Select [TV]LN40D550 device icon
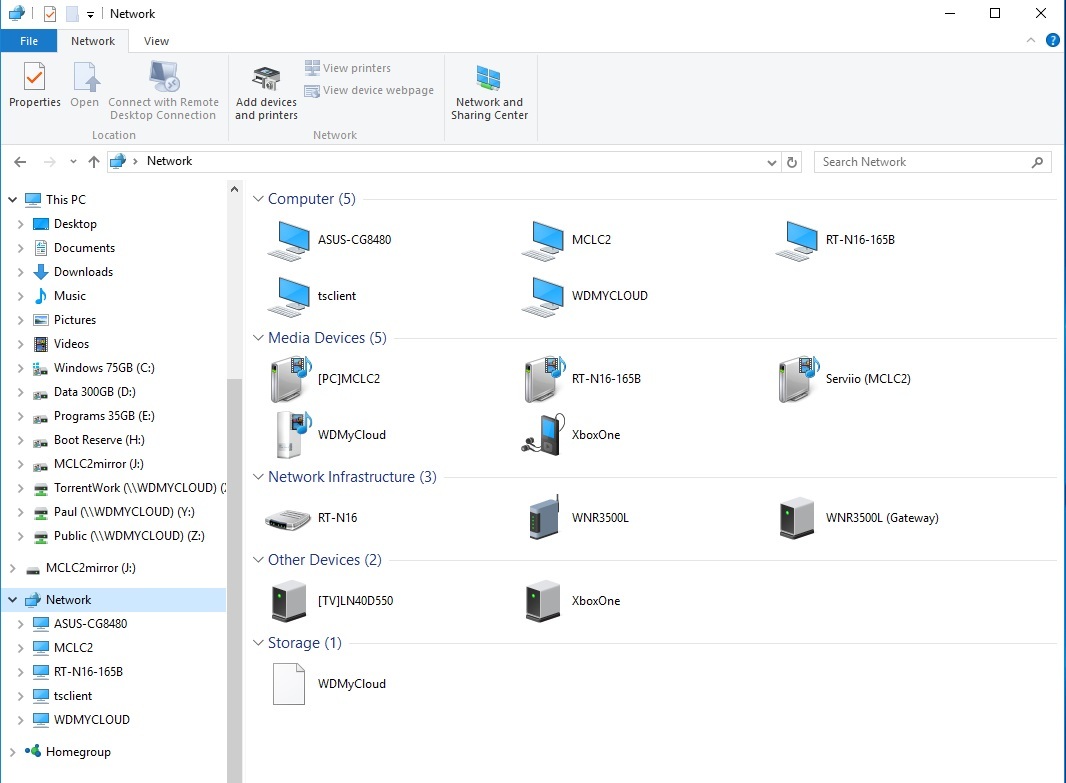Viewport: 1066px width, 783px height. (289, 602)
